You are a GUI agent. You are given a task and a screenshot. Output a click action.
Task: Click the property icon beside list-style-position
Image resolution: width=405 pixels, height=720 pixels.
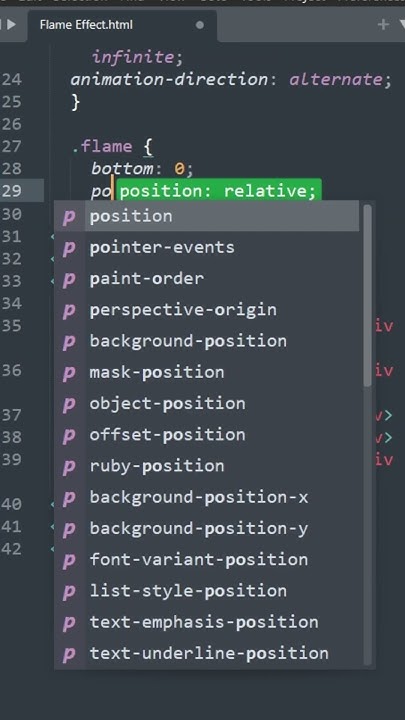pos(69,591)
